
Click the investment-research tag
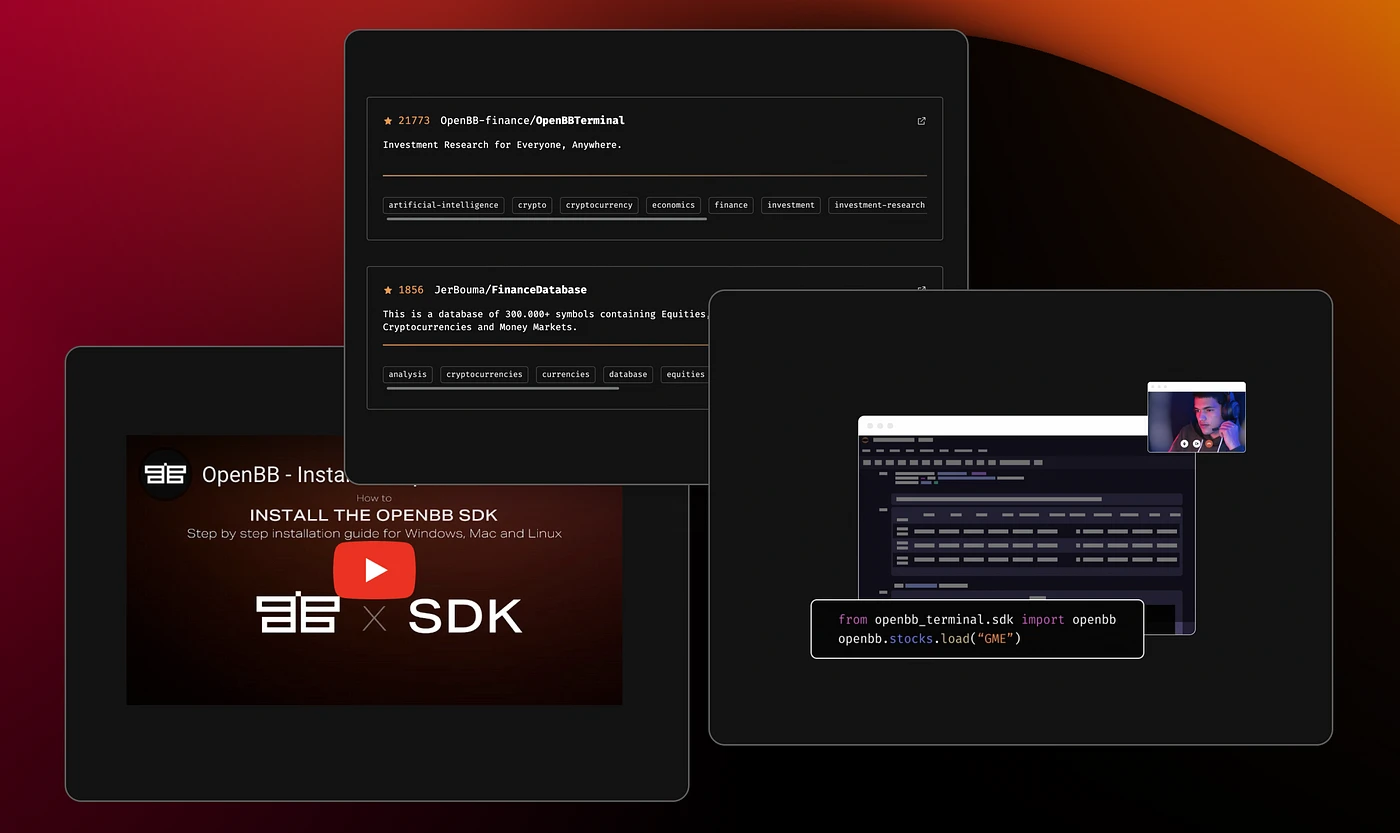coord(879,205)
